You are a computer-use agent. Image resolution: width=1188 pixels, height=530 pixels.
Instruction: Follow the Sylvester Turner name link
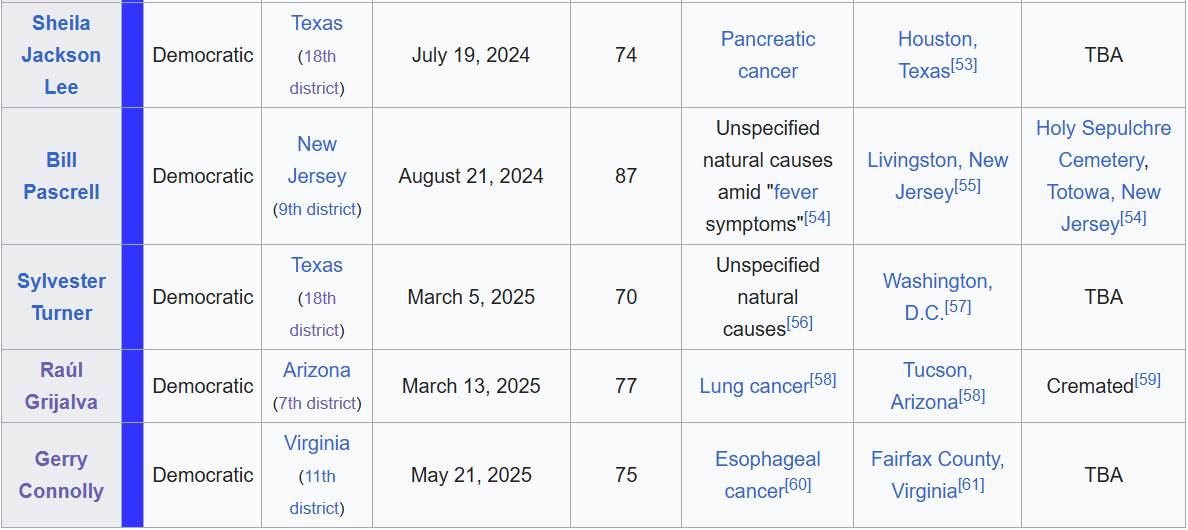61,297
